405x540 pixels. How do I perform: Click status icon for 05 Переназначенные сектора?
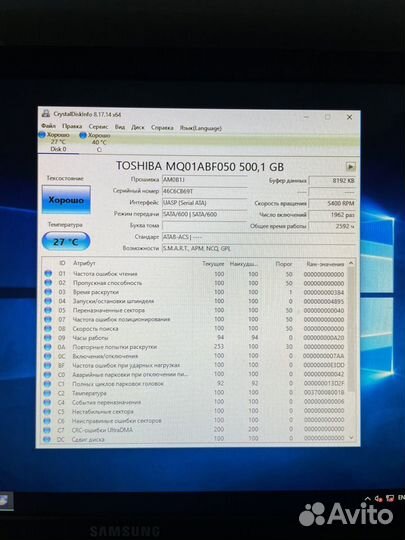click(x=48, y=310)
